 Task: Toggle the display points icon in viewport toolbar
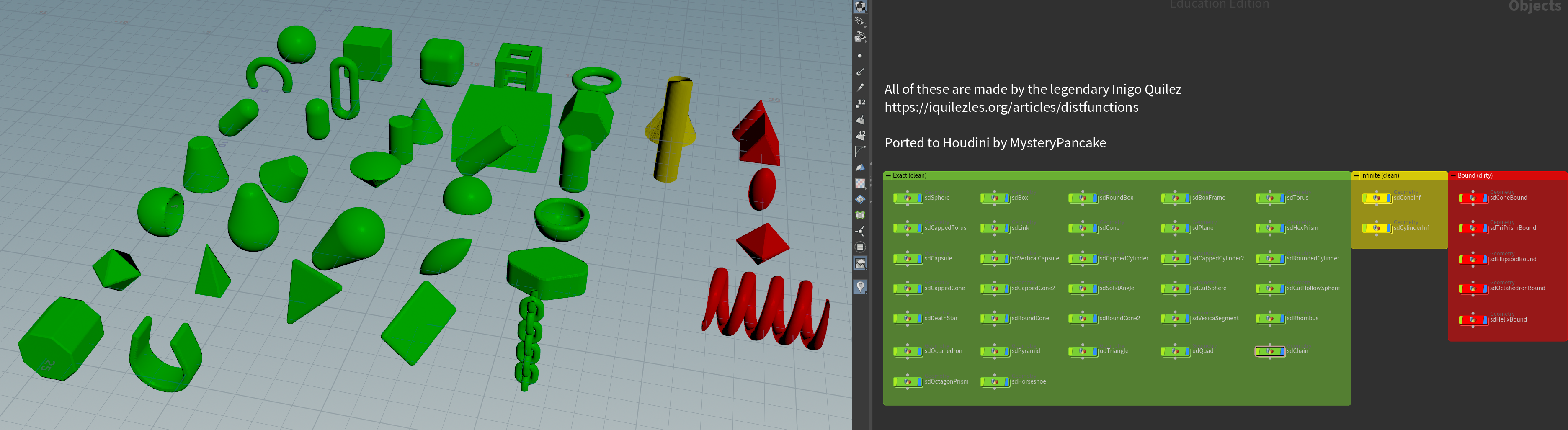pyautogui.click(x=859, y=56)
